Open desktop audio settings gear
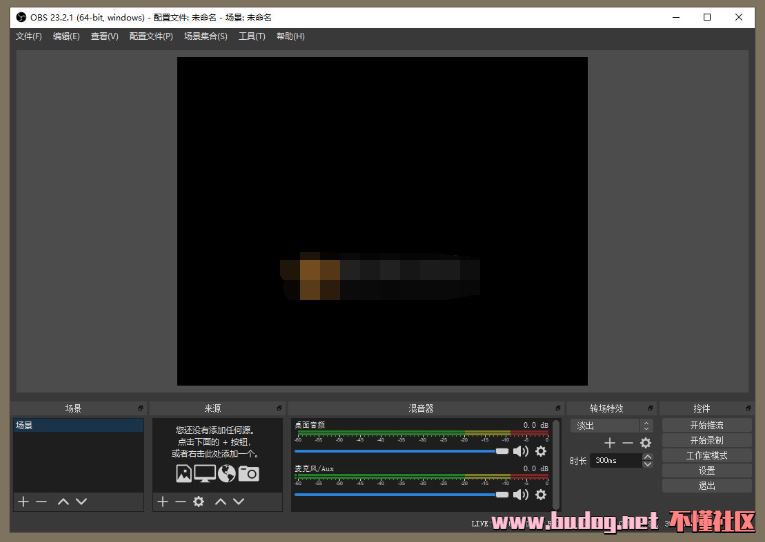This screenshot has width=765, height=542. click(x=541, y=451)
